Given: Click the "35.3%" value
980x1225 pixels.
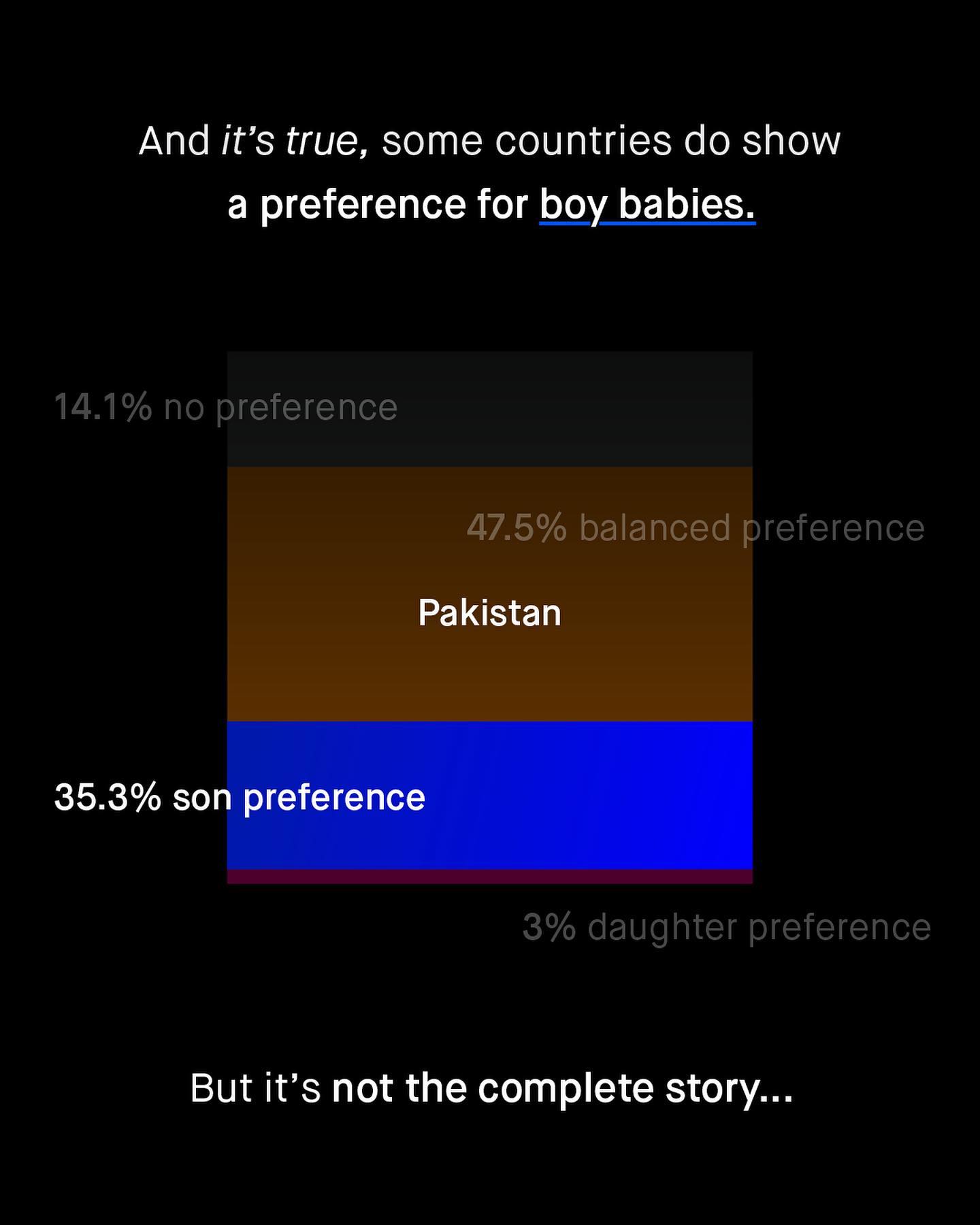Looking at the screenshot, I should coord(107,797).
